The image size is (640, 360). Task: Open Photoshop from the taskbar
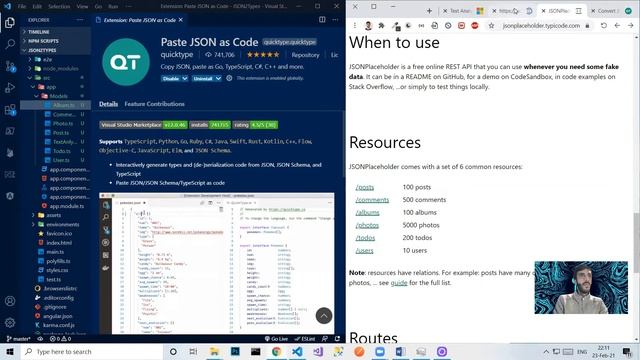[x=235, y=351]
